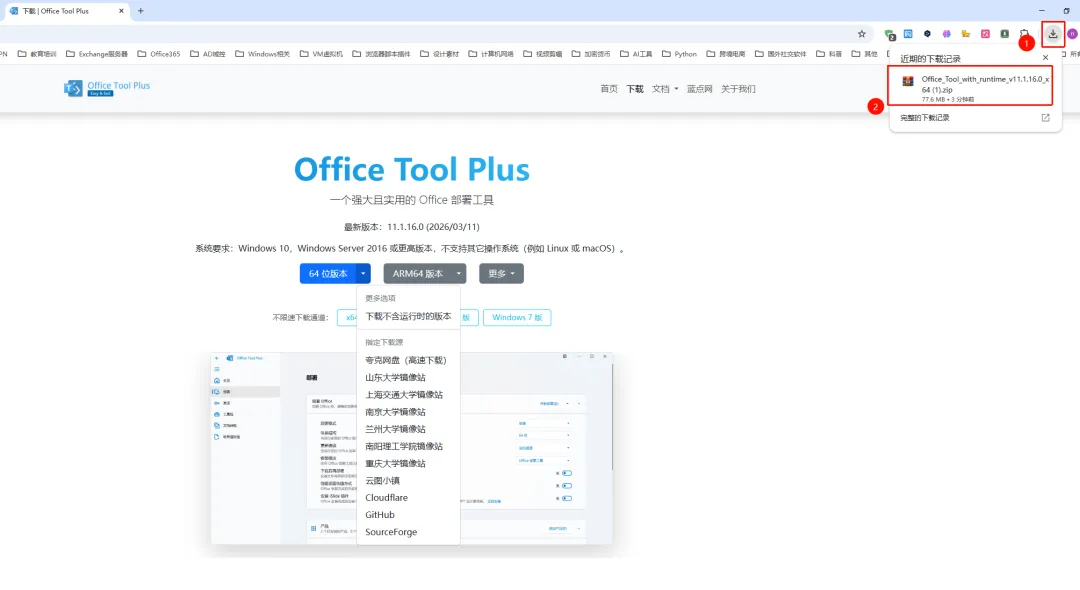
Task: Open the Windows相关 bookmark folder
Action: point(262,54)
